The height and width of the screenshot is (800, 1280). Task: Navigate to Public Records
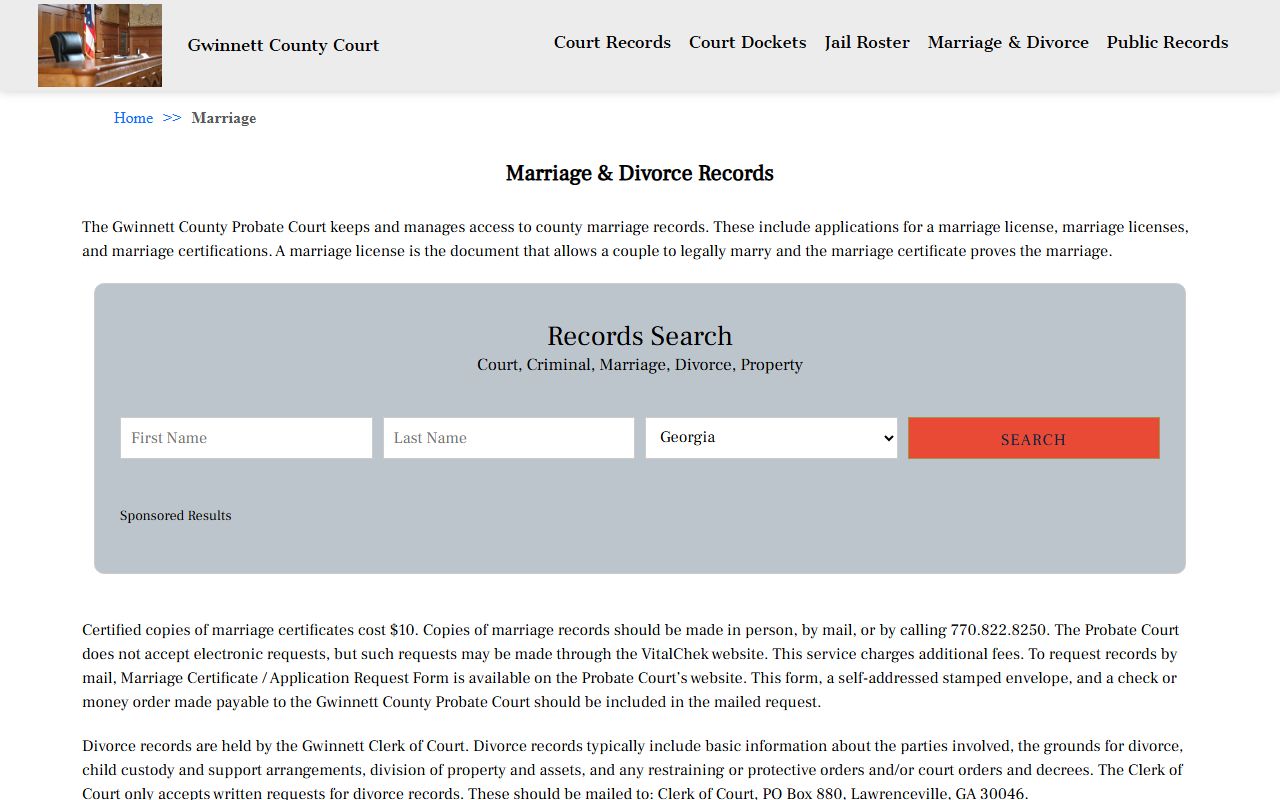point(1167,42)
